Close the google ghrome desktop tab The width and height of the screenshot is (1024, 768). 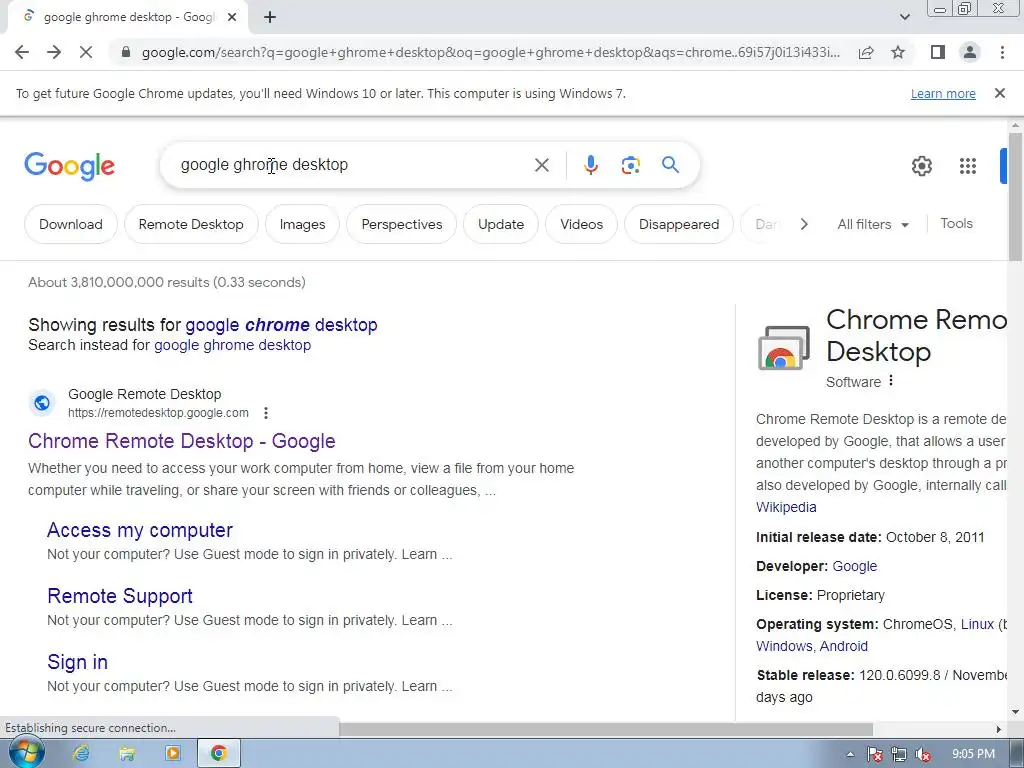click(x=232, y=17)
